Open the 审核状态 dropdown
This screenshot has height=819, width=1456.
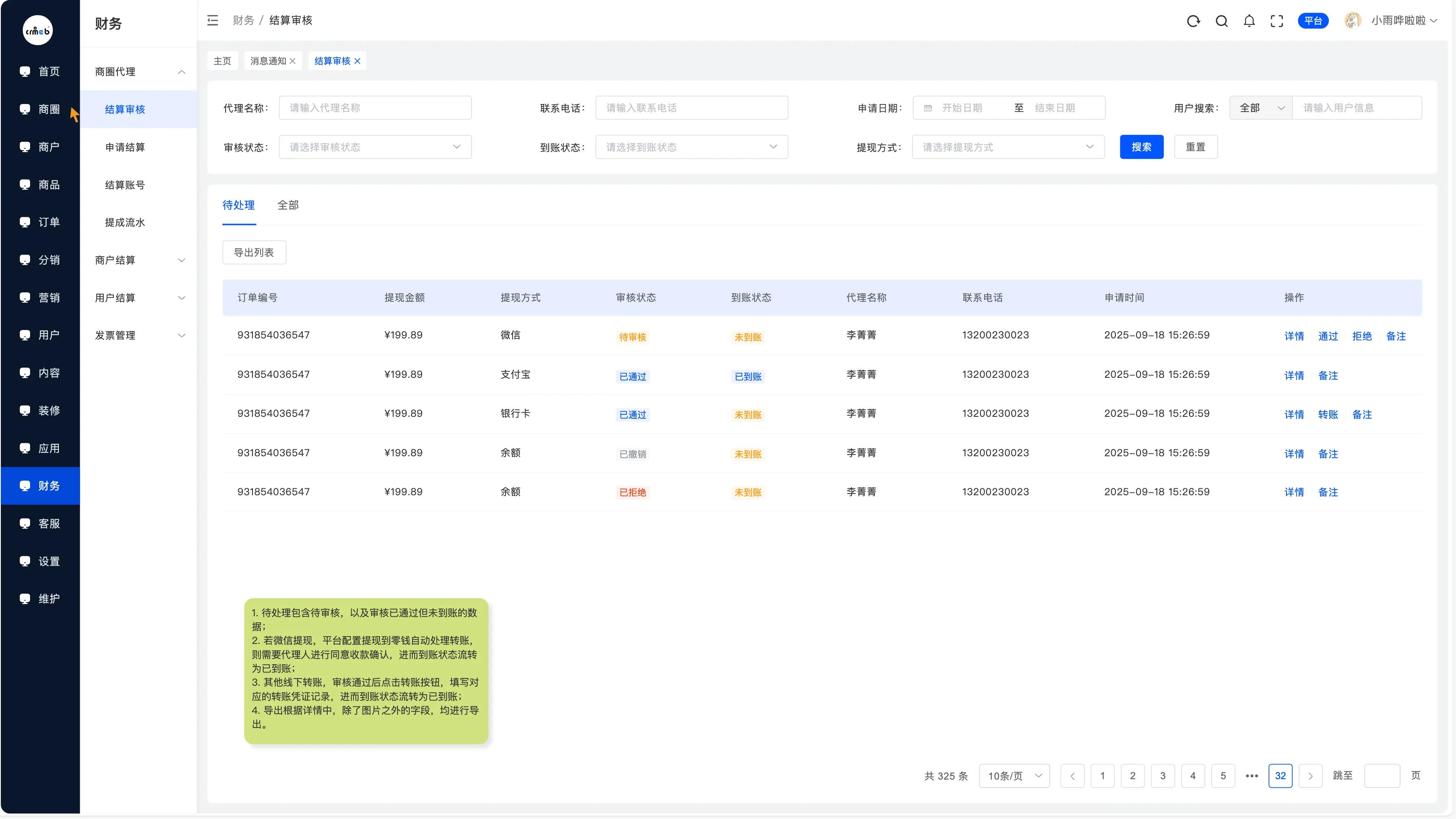(x=375, y=147)
